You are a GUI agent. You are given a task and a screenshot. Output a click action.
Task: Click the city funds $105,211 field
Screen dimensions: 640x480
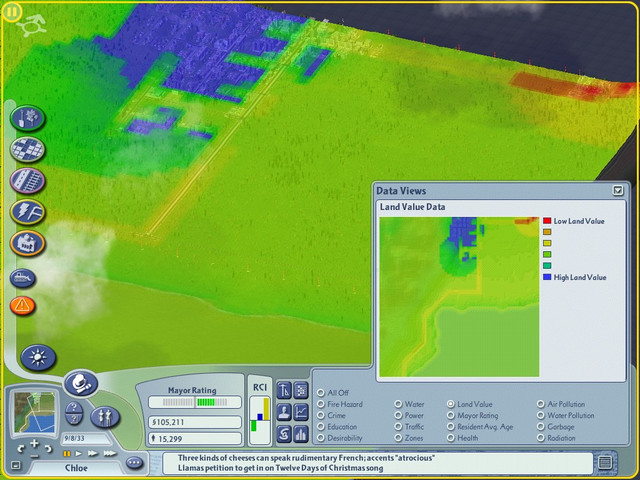coord(195,422)
